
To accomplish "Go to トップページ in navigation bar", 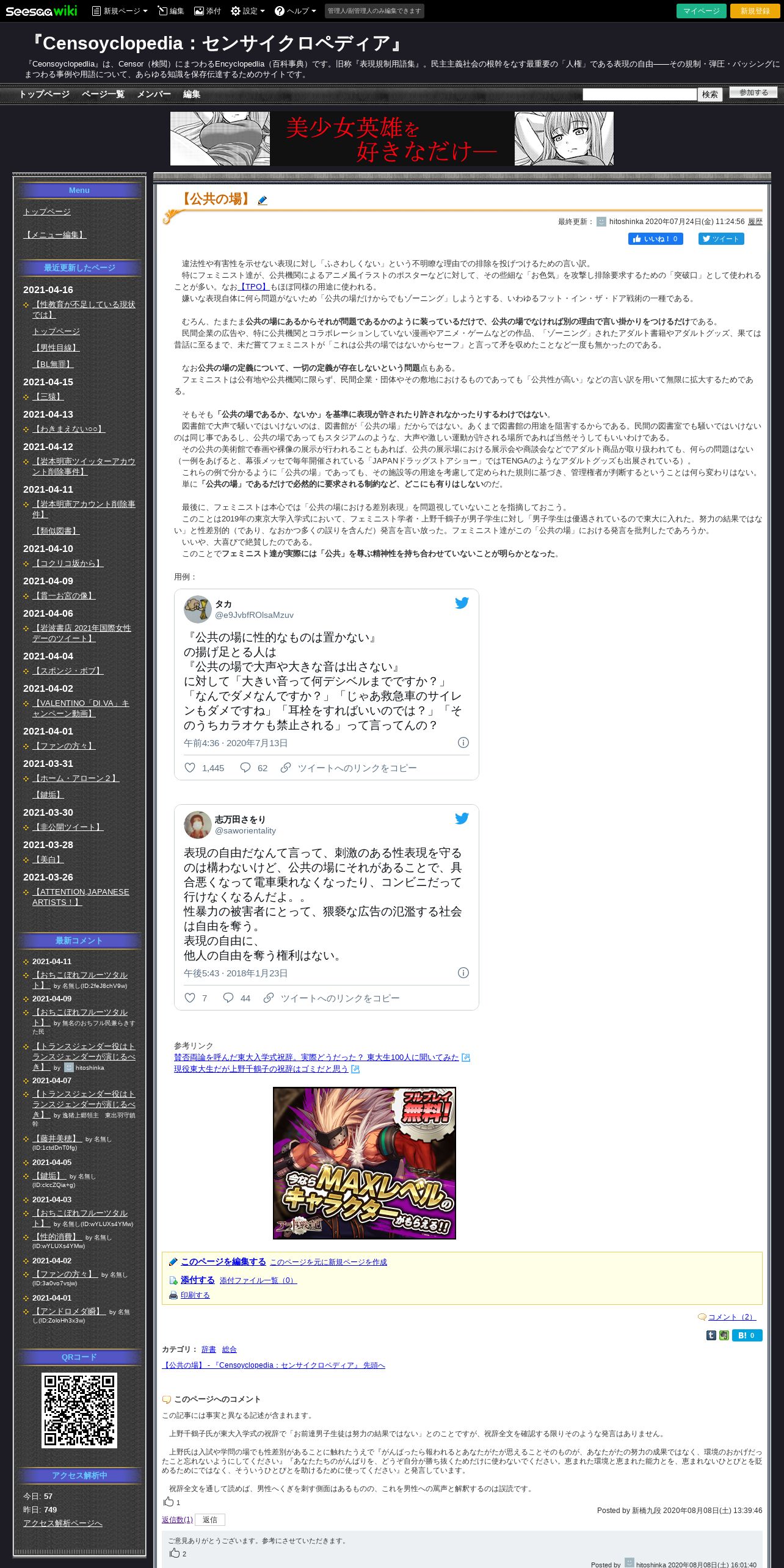I will (44, 94).
